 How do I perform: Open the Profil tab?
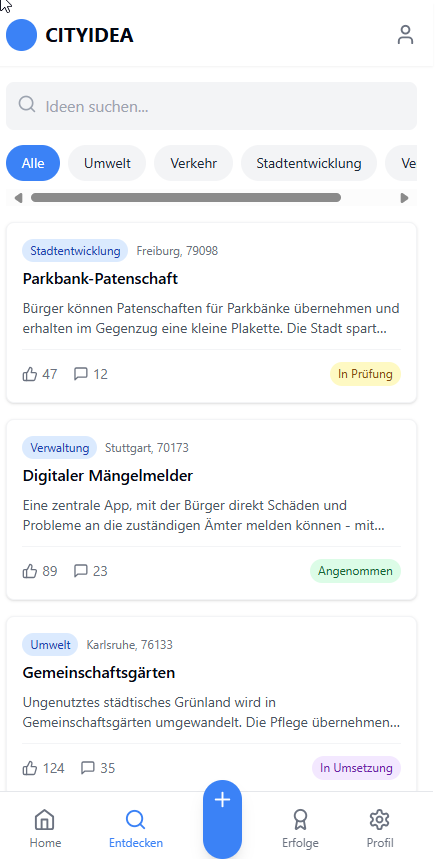click(x=380, y=829)
